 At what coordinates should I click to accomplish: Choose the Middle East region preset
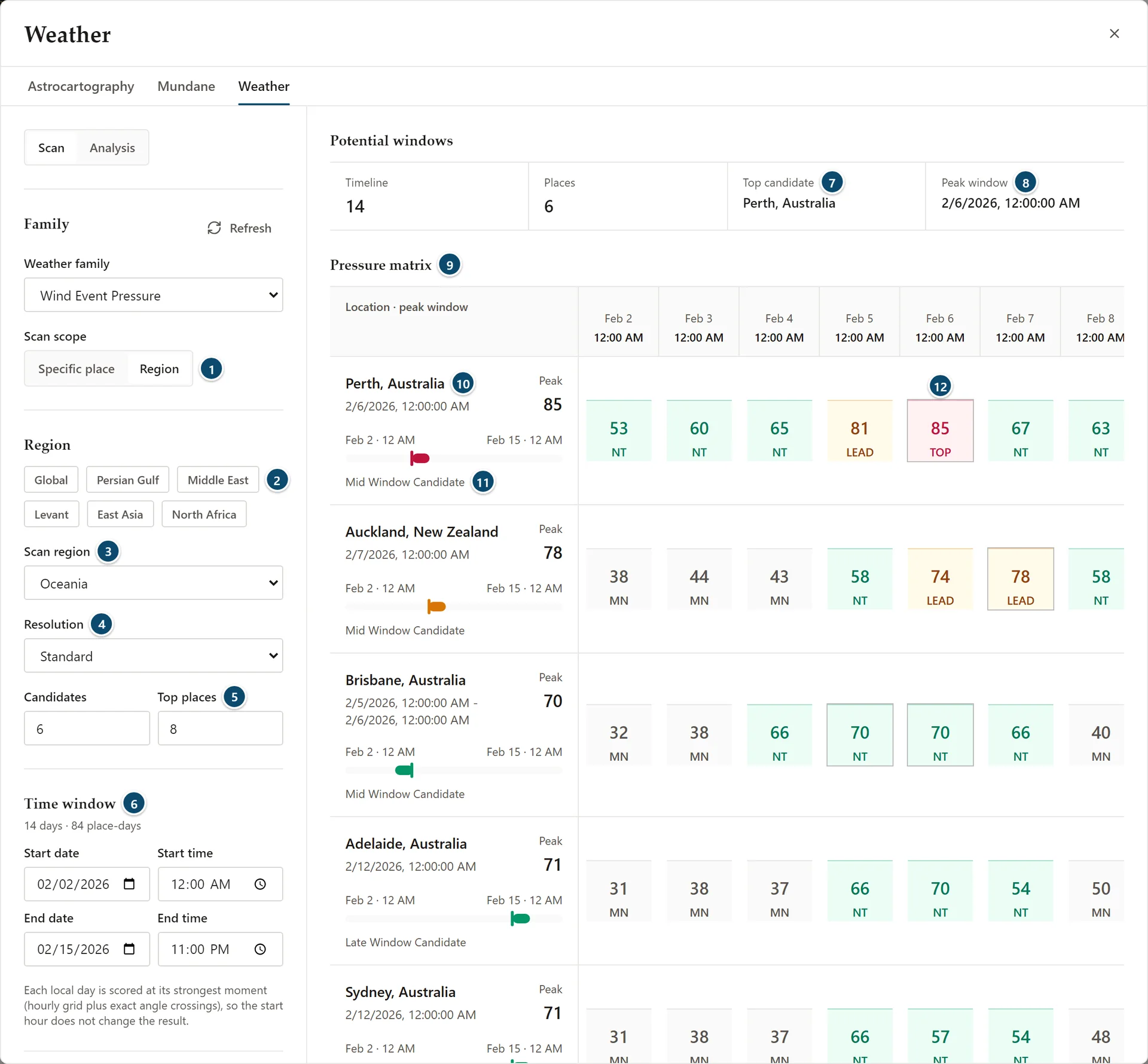(x=218, y=480)
